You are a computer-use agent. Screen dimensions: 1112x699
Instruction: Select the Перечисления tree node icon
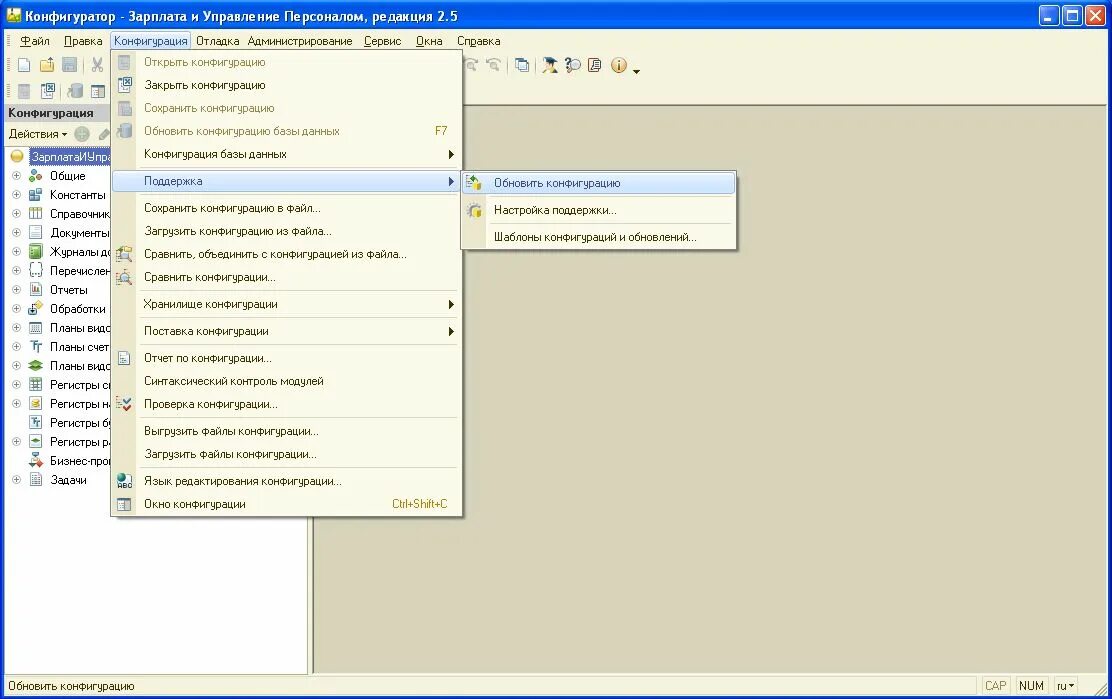[x=35, y=271]
